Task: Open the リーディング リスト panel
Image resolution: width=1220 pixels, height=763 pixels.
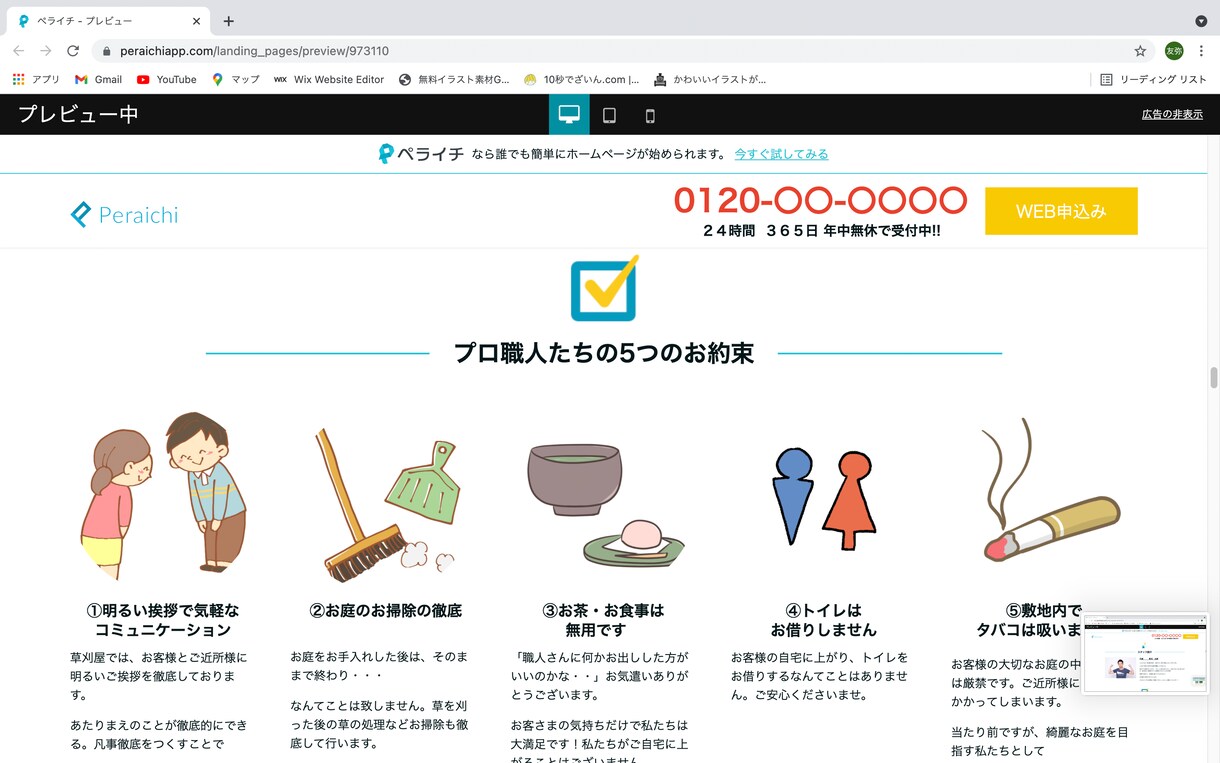Action: pos(1153,79)
